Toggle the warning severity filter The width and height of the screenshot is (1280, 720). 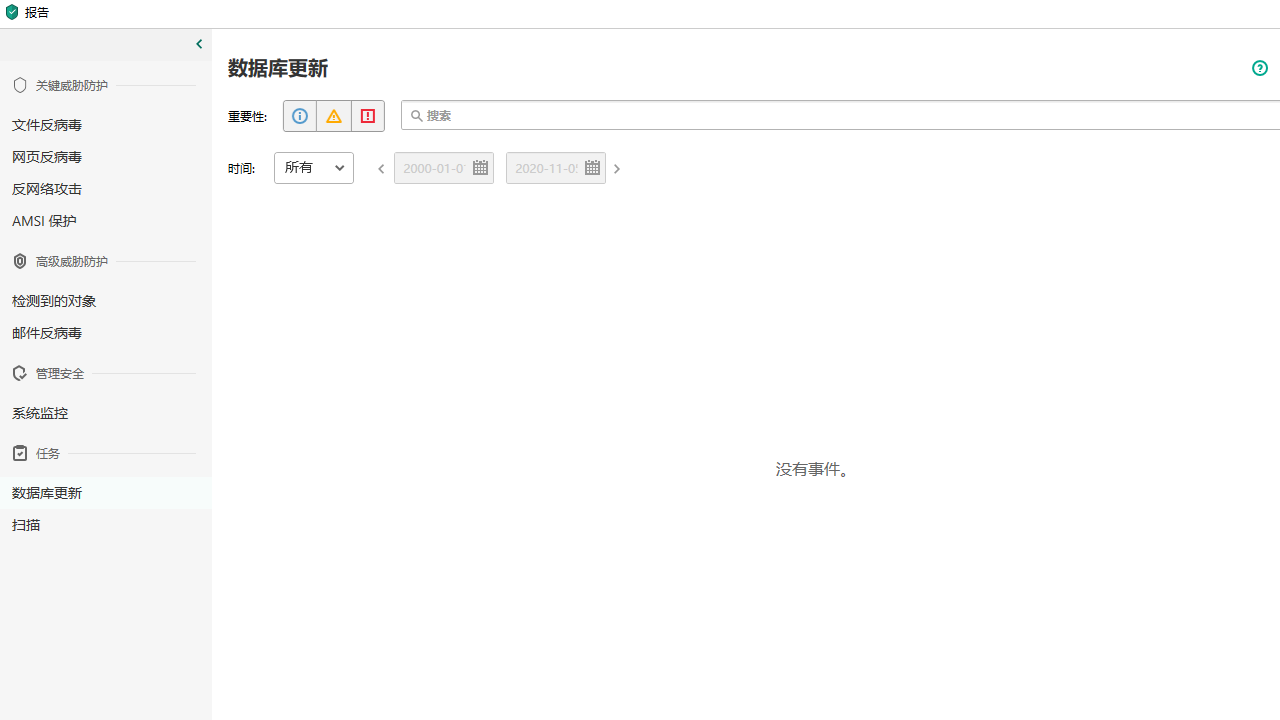tap(333, 115)
